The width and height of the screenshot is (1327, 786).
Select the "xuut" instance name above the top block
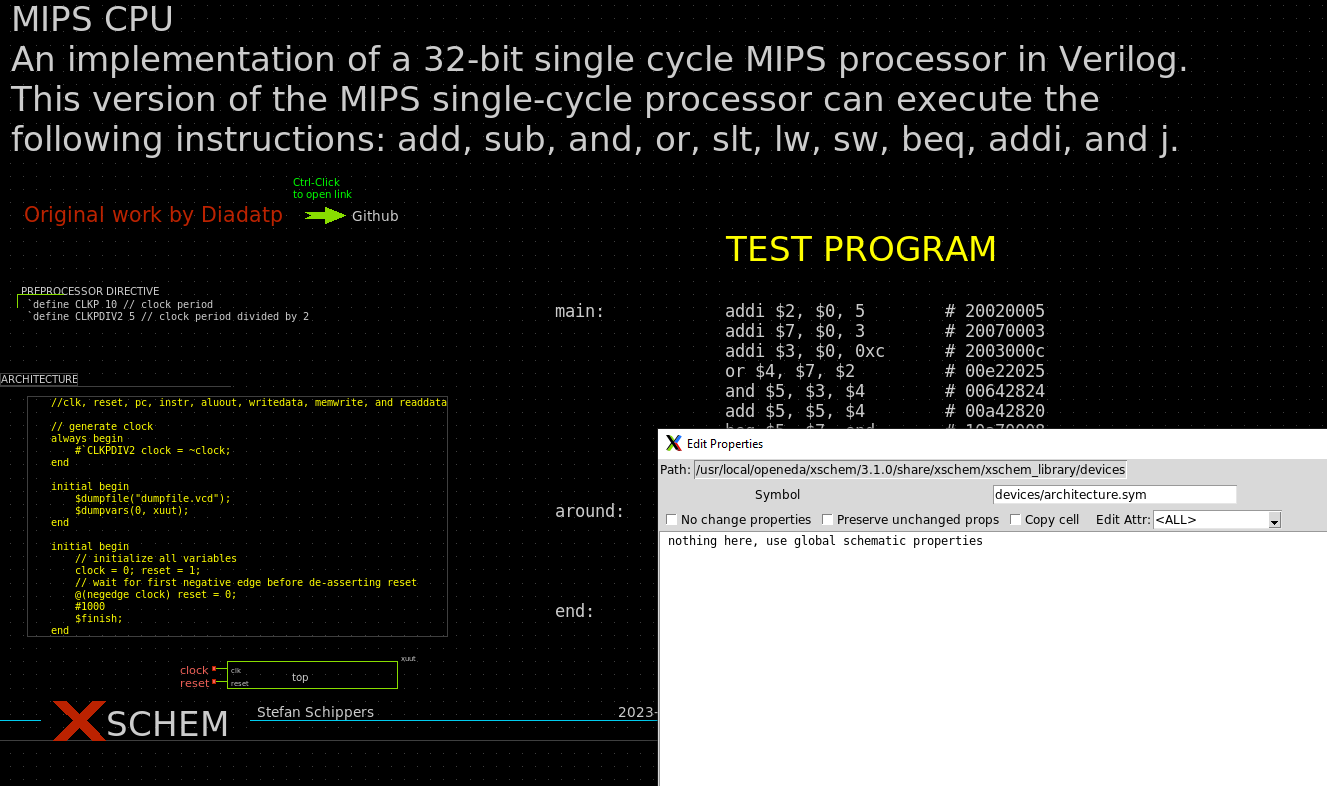[407, 658]
